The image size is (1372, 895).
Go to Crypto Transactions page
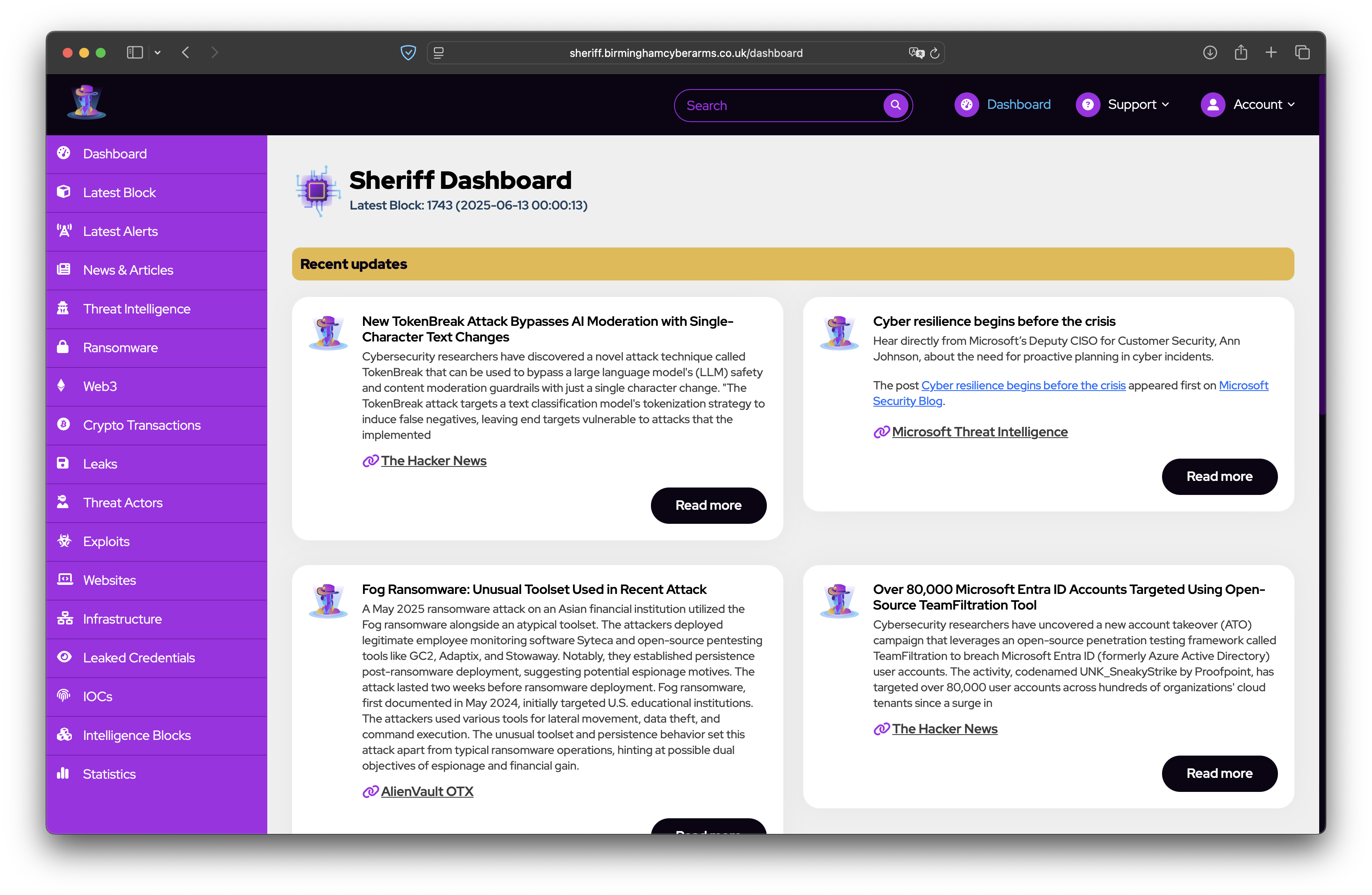(142, 425)
